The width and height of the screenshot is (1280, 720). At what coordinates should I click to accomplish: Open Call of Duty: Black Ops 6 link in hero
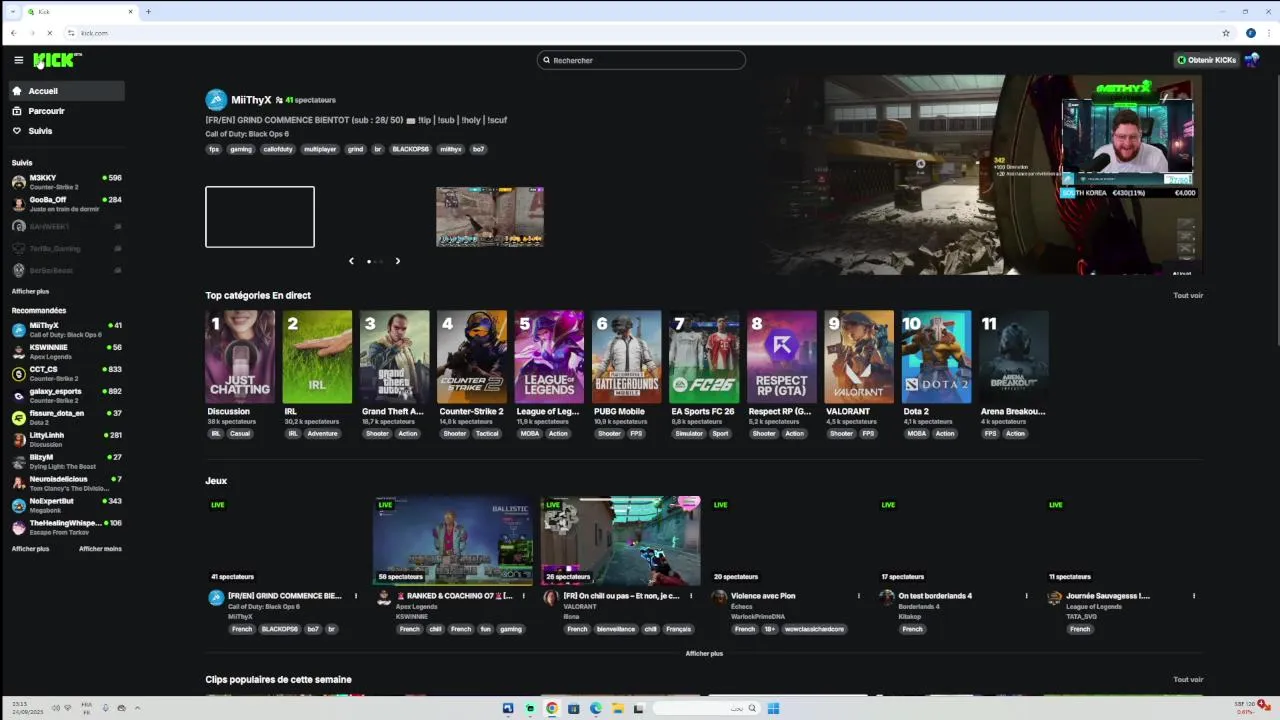[247, 134]
